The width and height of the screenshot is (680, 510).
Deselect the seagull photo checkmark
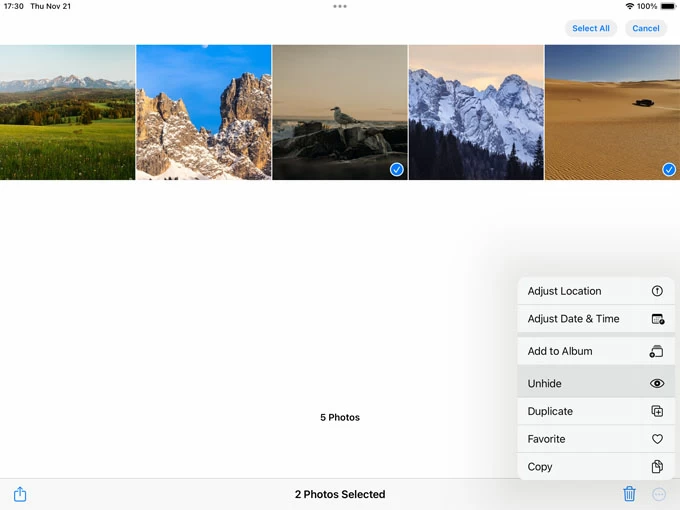(x=397, y=170)
